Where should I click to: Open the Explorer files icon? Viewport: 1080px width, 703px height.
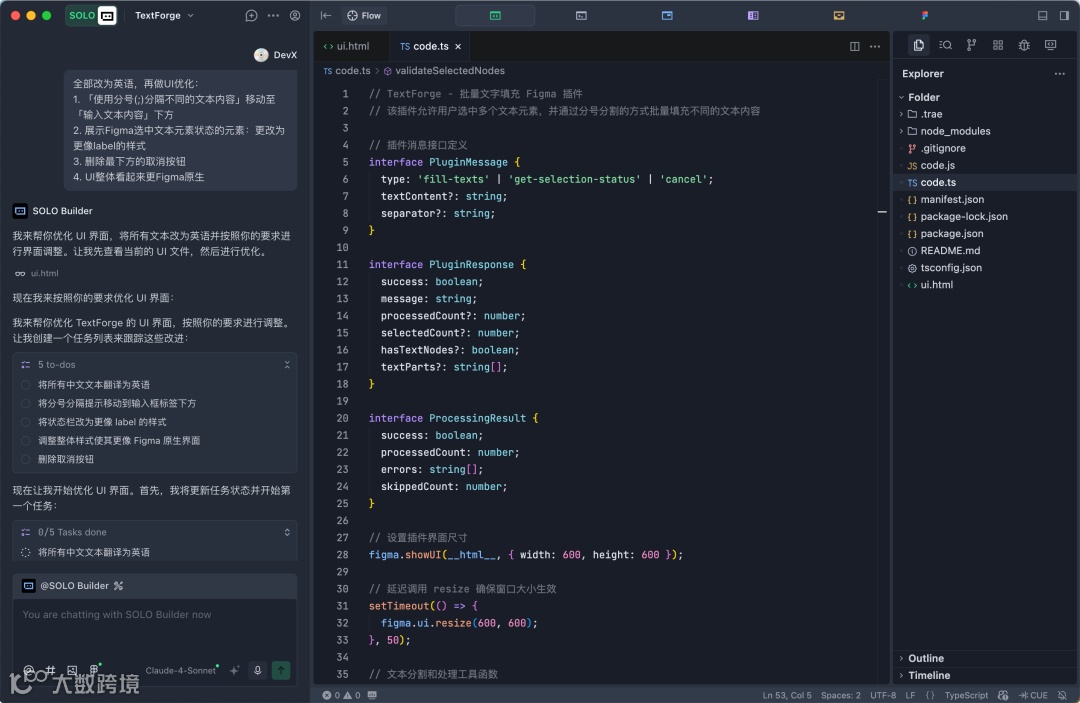pyautogui.click(x=919, y=45)
